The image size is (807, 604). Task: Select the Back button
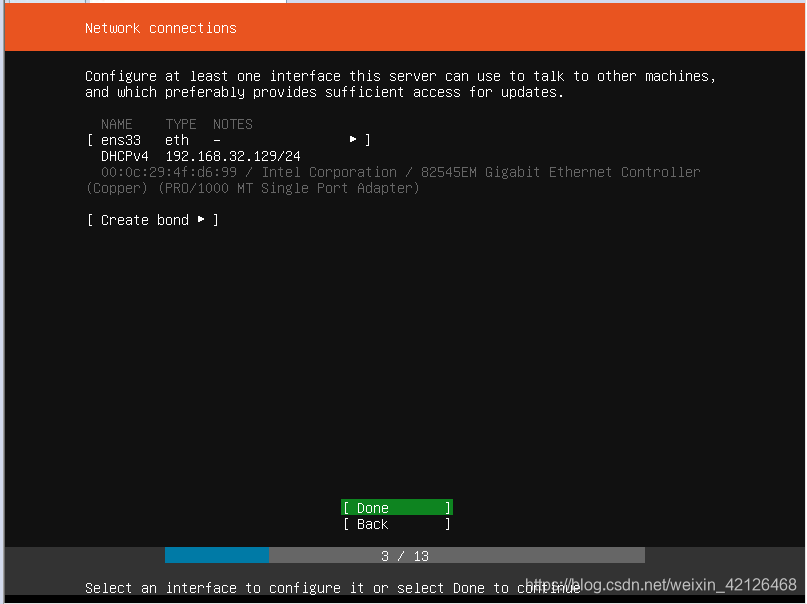pos(397,524)
